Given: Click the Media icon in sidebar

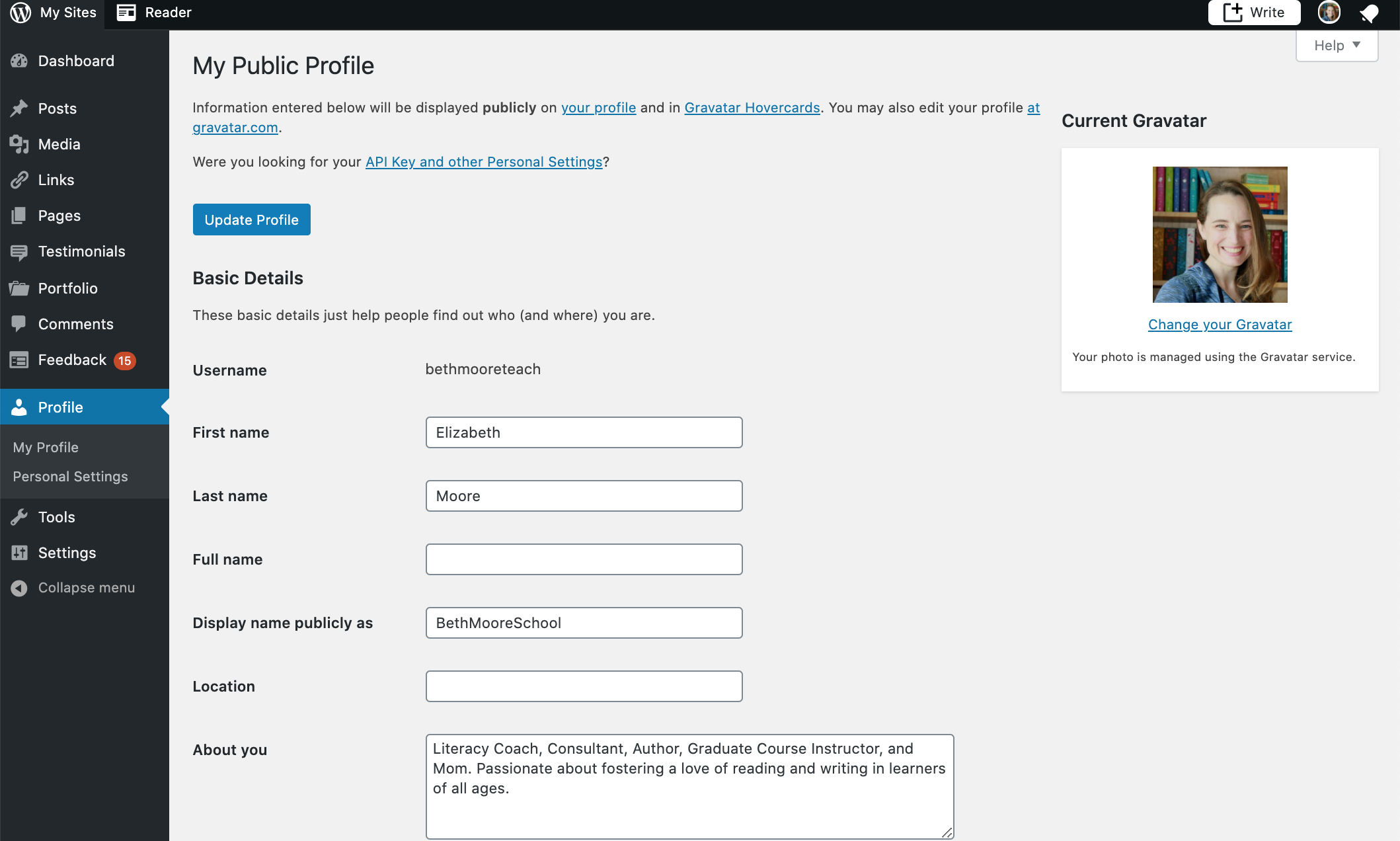Looking at the screenshot, I should click(19, 144).
